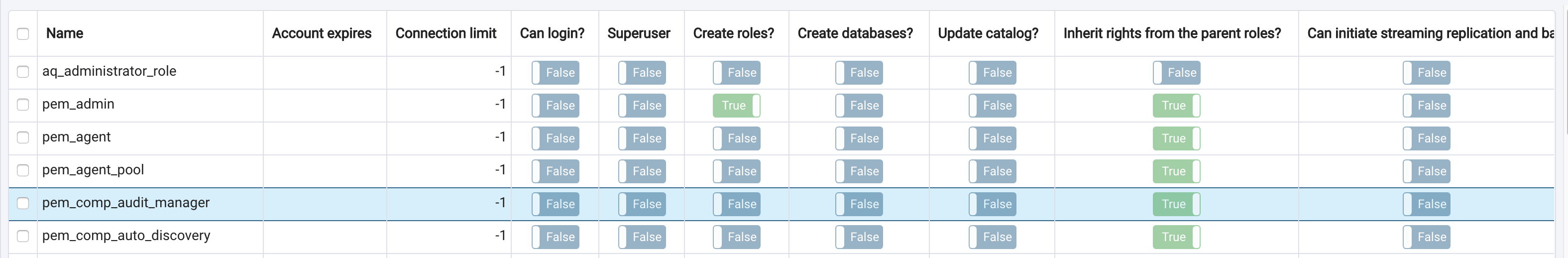Turn on Create databases for pem_comp_auto_discovery
Image resolution: width=1568 pixels, height=258 pixels.
pyautogui.click(x=858, y=237)
